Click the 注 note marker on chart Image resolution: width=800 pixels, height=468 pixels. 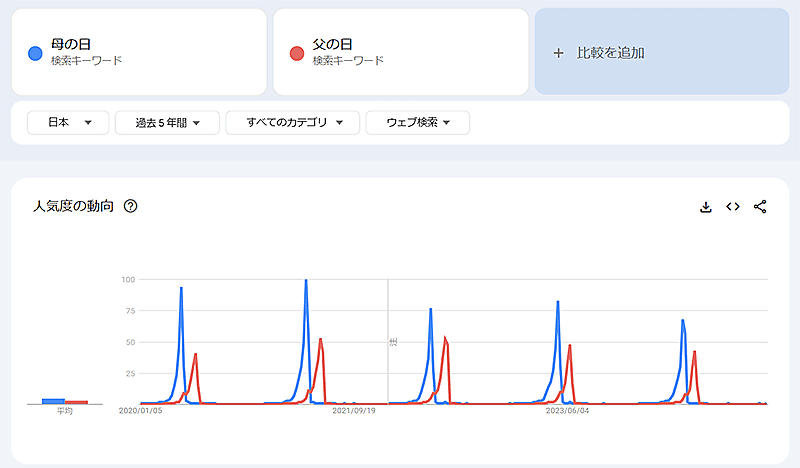tap(393, 342)
